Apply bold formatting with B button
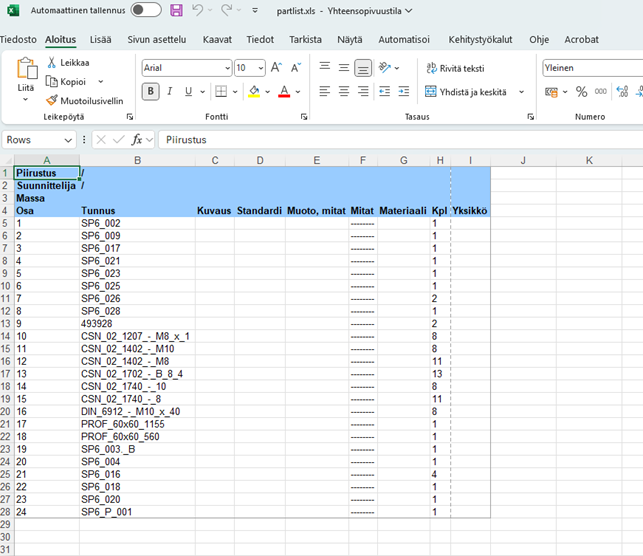Viewport: 643px width, 556px height. (151, 92)
